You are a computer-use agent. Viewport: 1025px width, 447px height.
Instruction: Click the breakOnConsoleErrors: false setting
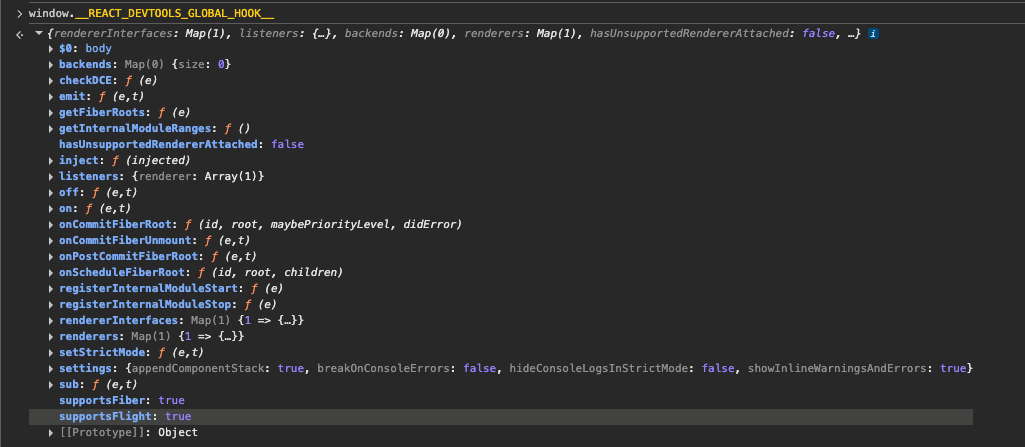point(406,369)
